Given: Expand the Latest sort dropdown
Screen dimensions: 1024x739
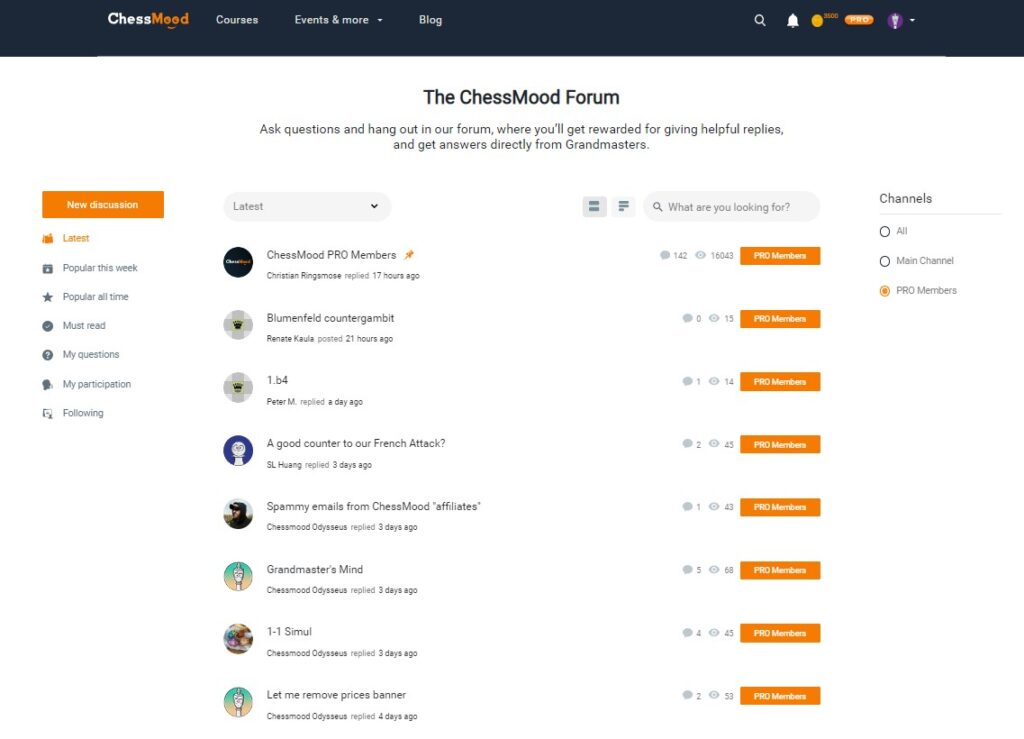Looking at the screenshot, I should 307,206.
